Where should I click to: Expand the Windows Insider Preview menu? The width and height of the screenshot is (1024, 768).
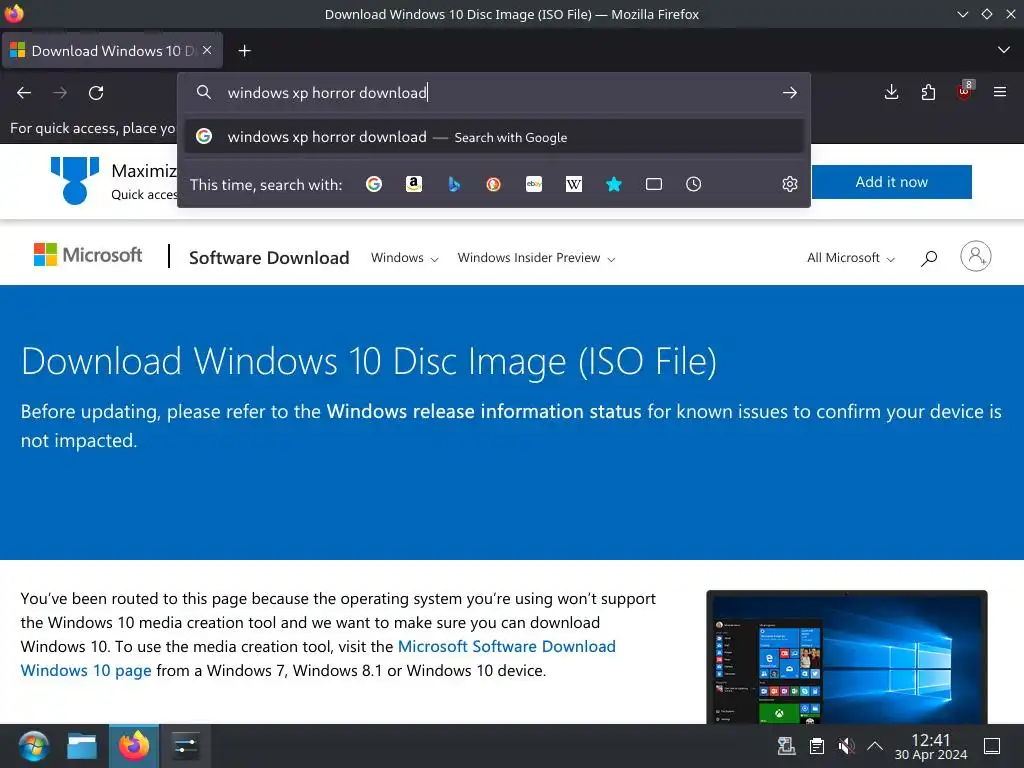(x=536, y=258)
